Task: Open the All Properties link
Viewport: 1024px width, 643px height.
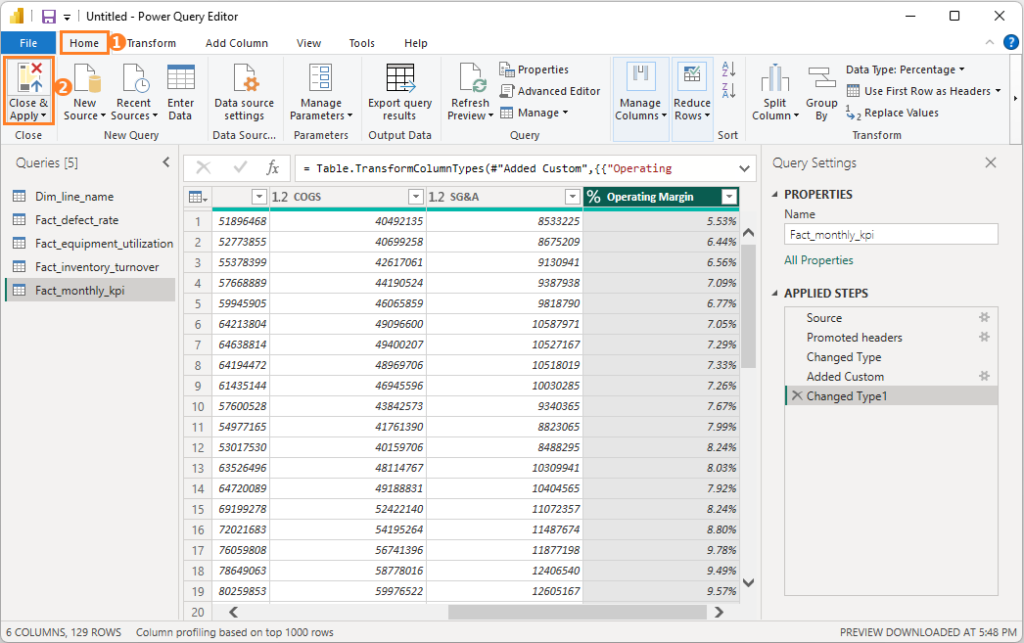Action: 818,260
